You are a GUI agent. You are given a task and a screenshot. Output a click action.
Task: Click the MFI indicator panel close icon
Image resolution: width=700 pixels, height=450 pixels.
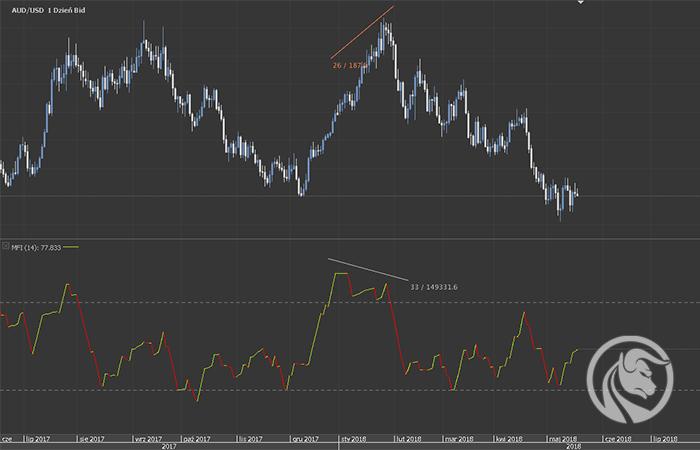coord(5,246)
